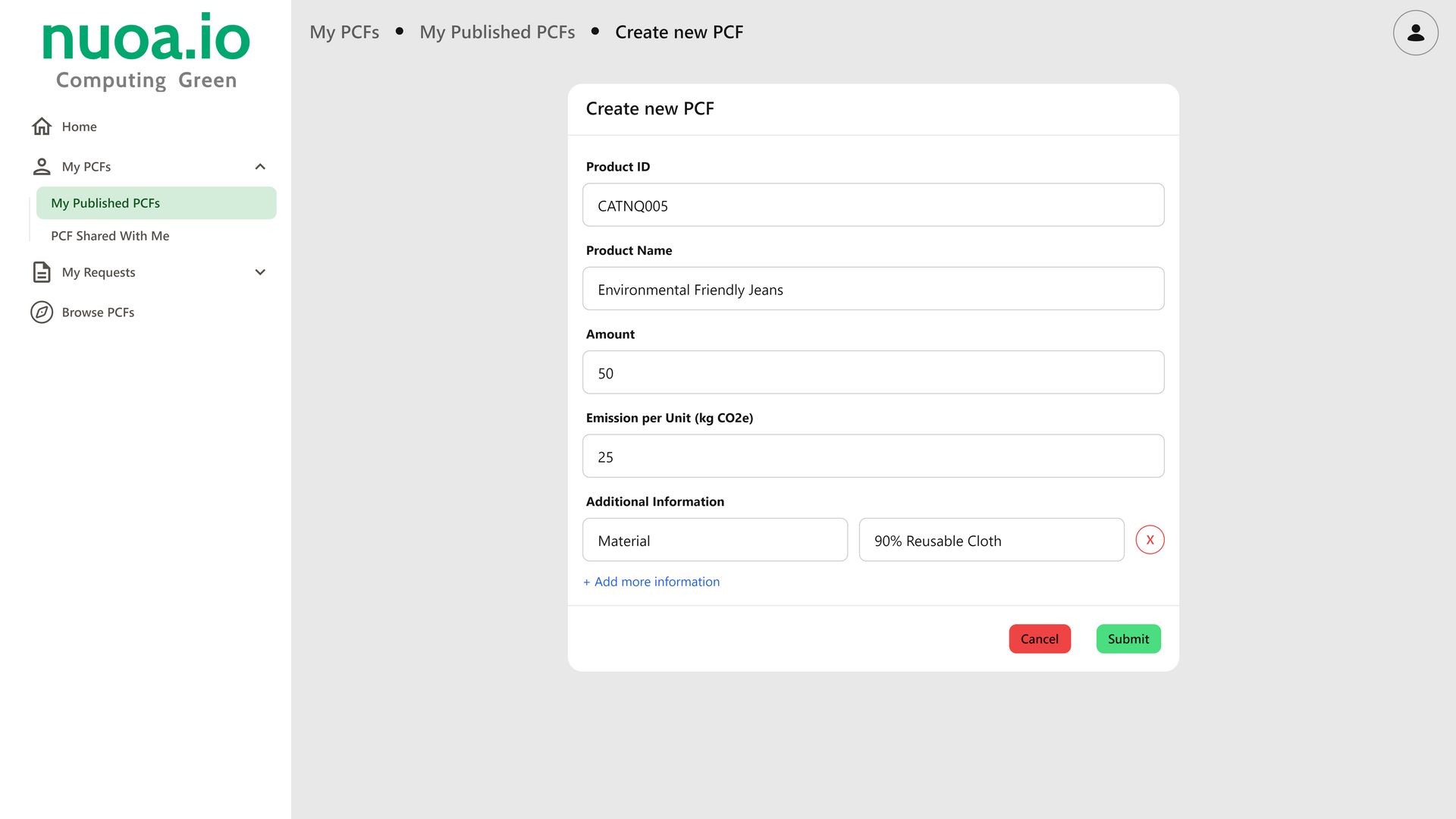Click the Browse PCFs compass icon
The width and height of the screenshot is (1456, 819).
click(x=42, y=312)
